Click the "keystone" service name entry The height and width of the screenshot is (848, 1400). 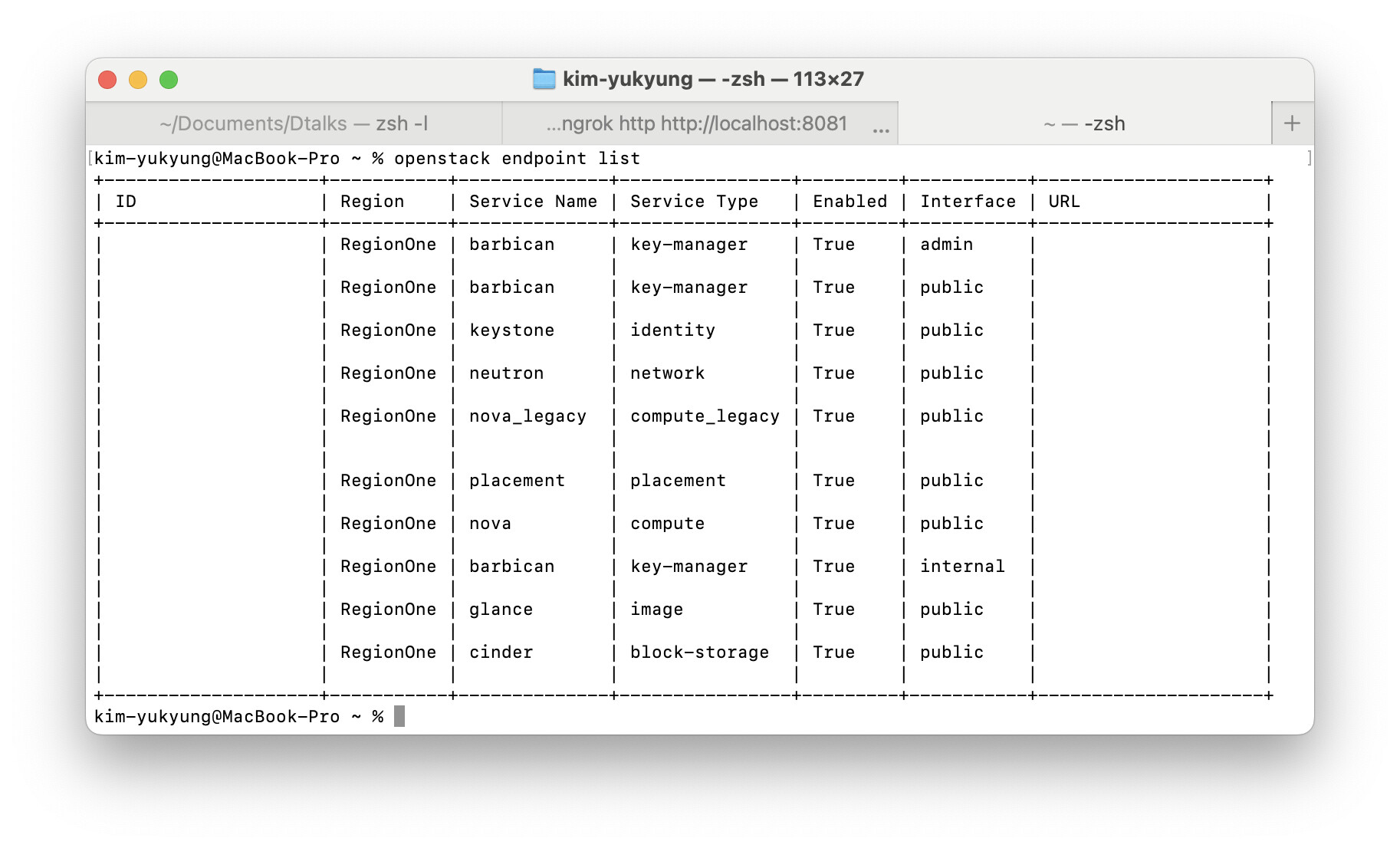coord(511,330)
